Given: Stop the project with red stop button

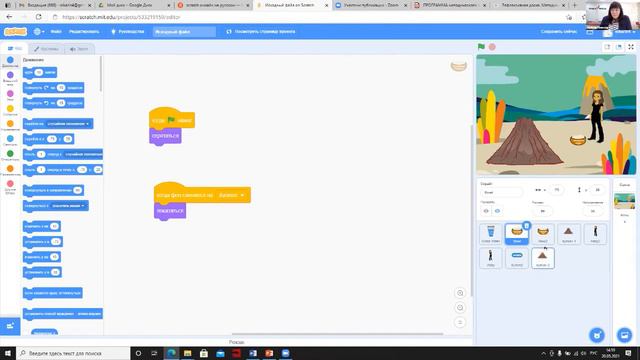Looking at the screenshot, I should (492, 47).
